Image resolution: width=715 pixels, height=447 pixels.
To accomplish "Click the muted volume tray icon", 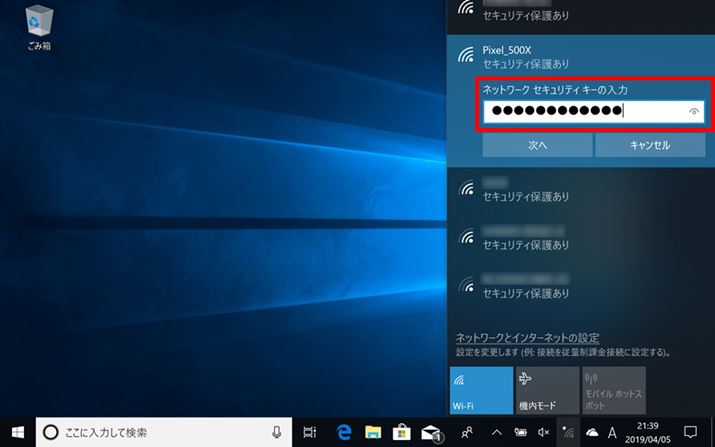I will click(x=543, y=432).
